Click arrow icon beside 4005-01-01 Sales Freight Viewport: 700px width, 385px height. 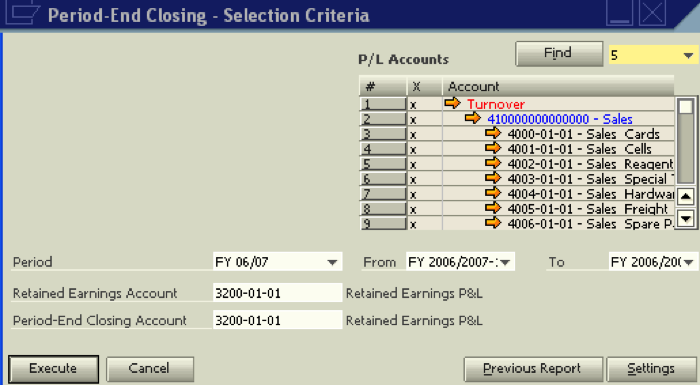(x=493, y=208)
